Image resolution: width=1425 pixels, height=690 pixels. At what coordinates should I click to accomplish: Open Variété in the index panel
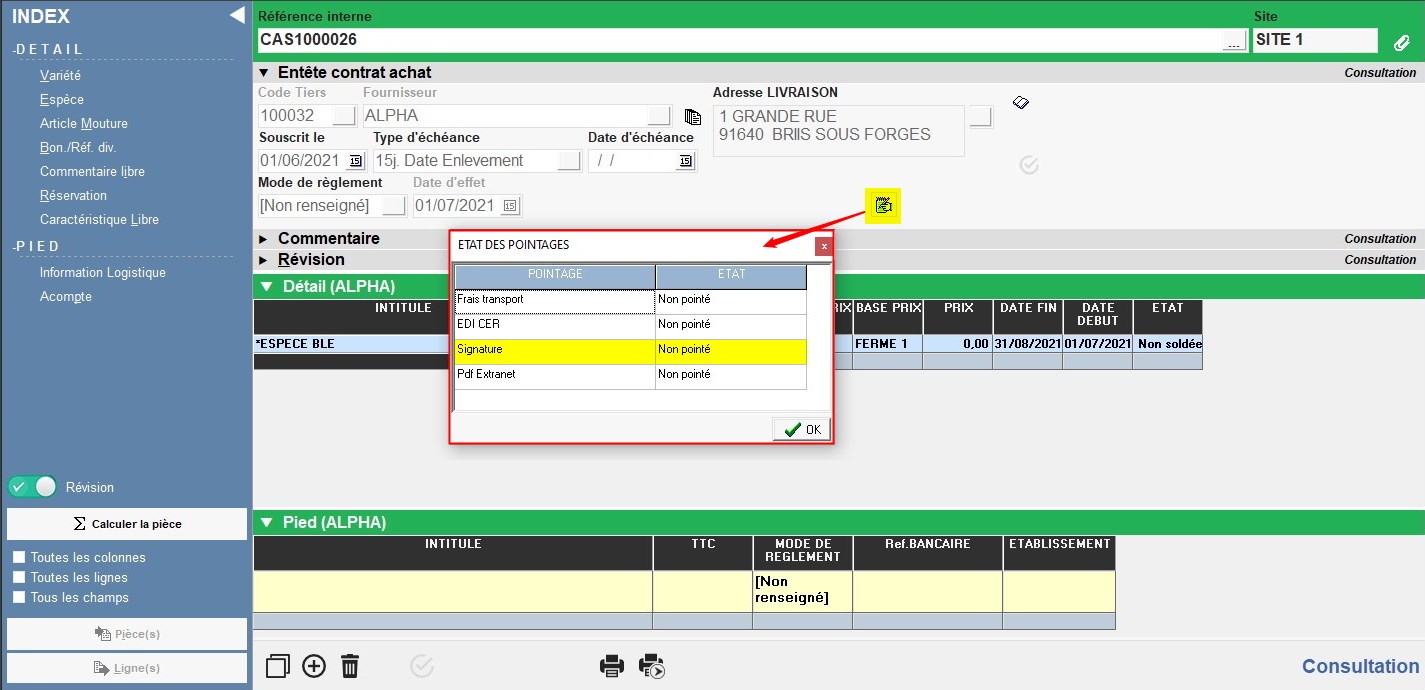pyautogui.click(x=60, y=76)
